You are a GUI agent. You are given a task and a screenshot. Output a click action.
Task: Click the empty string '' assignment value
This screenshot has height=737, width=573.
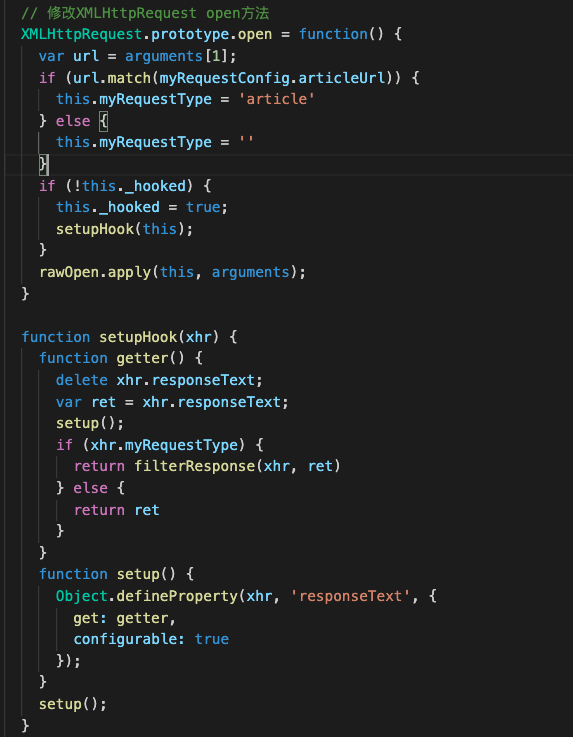point(246,142)
